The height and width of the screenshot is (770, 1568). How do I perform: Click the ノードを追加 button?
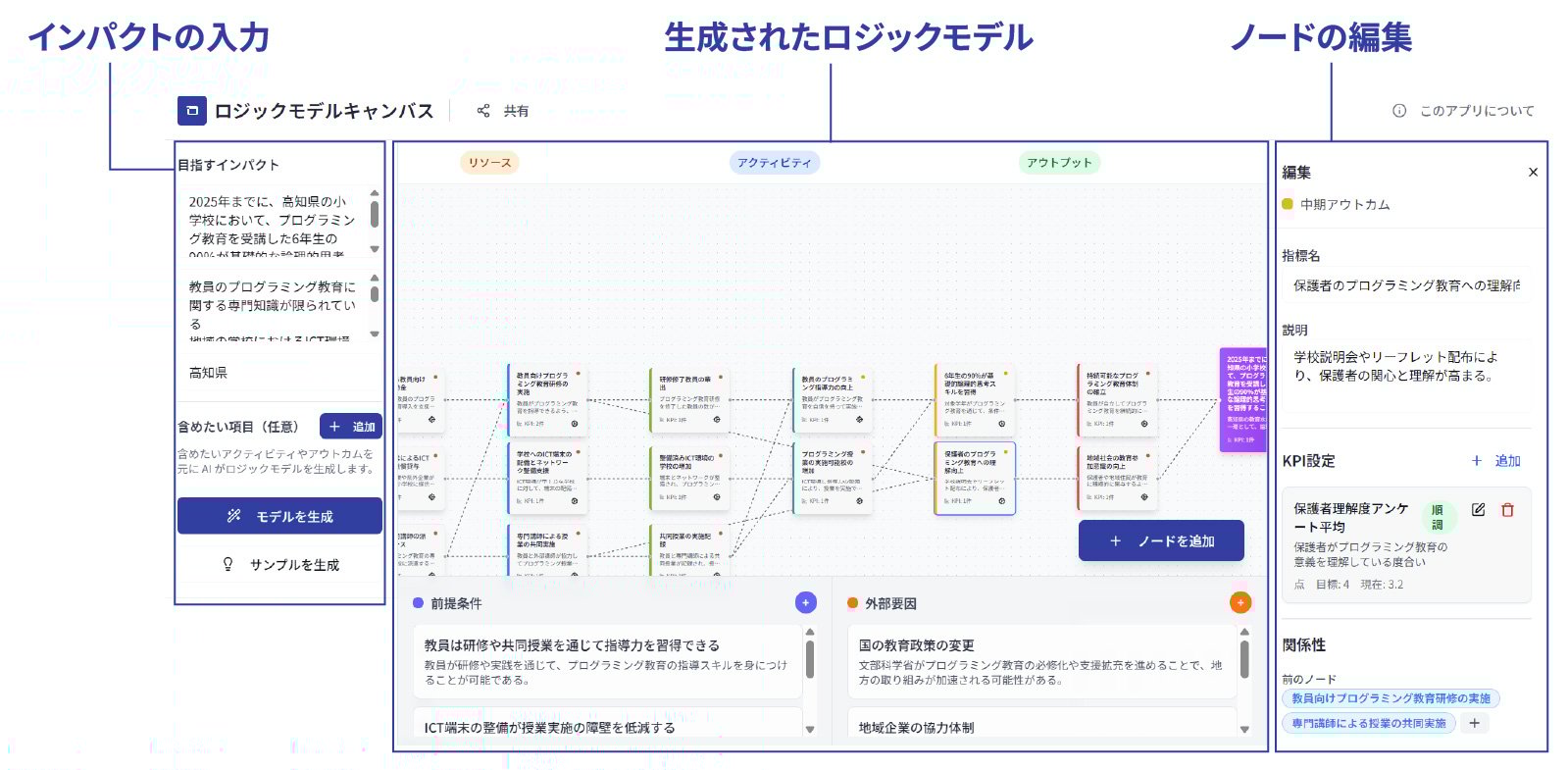point(1161,540)
